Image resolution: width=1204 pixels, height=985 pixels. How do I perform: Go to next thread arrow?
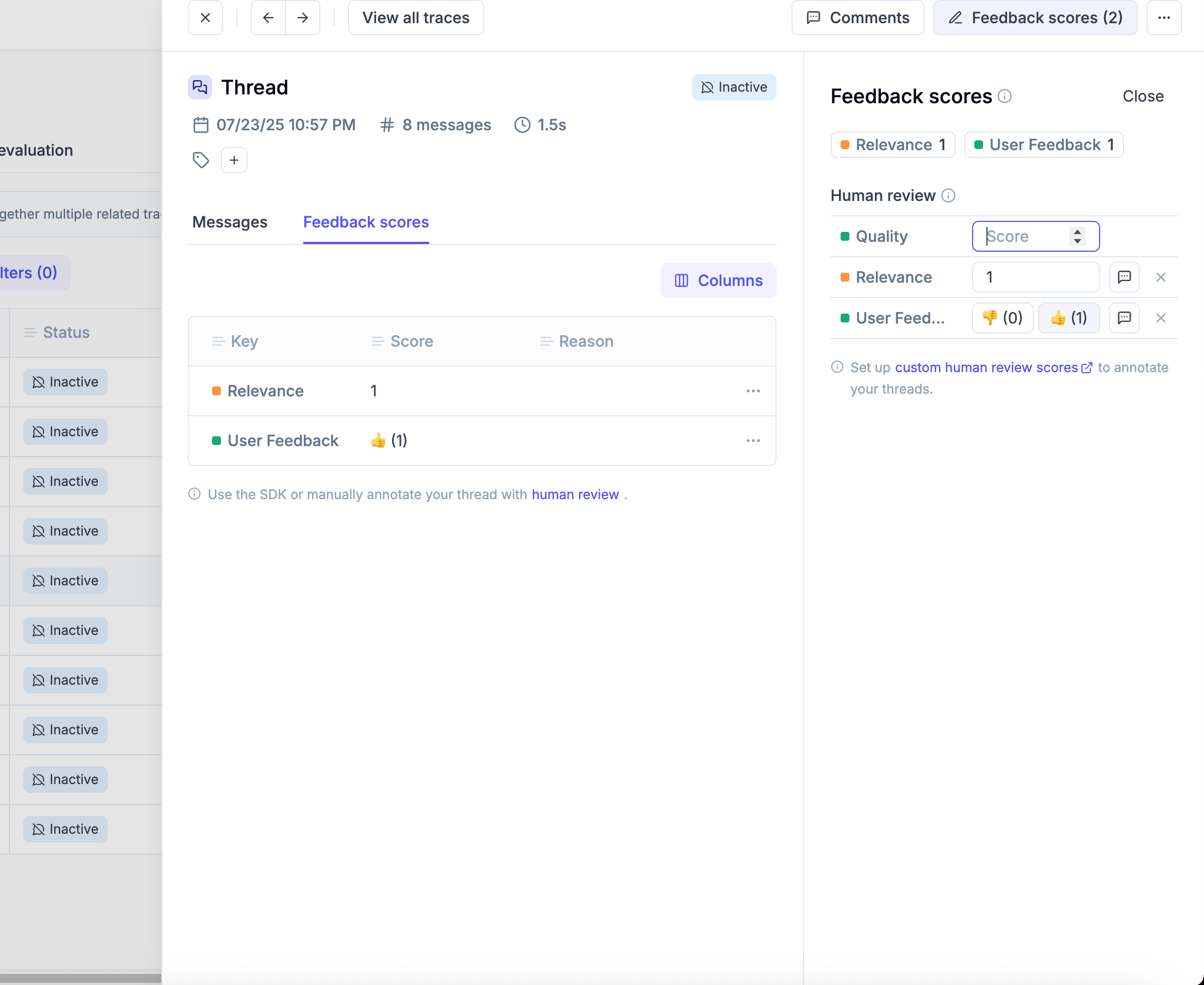(303, 18)
